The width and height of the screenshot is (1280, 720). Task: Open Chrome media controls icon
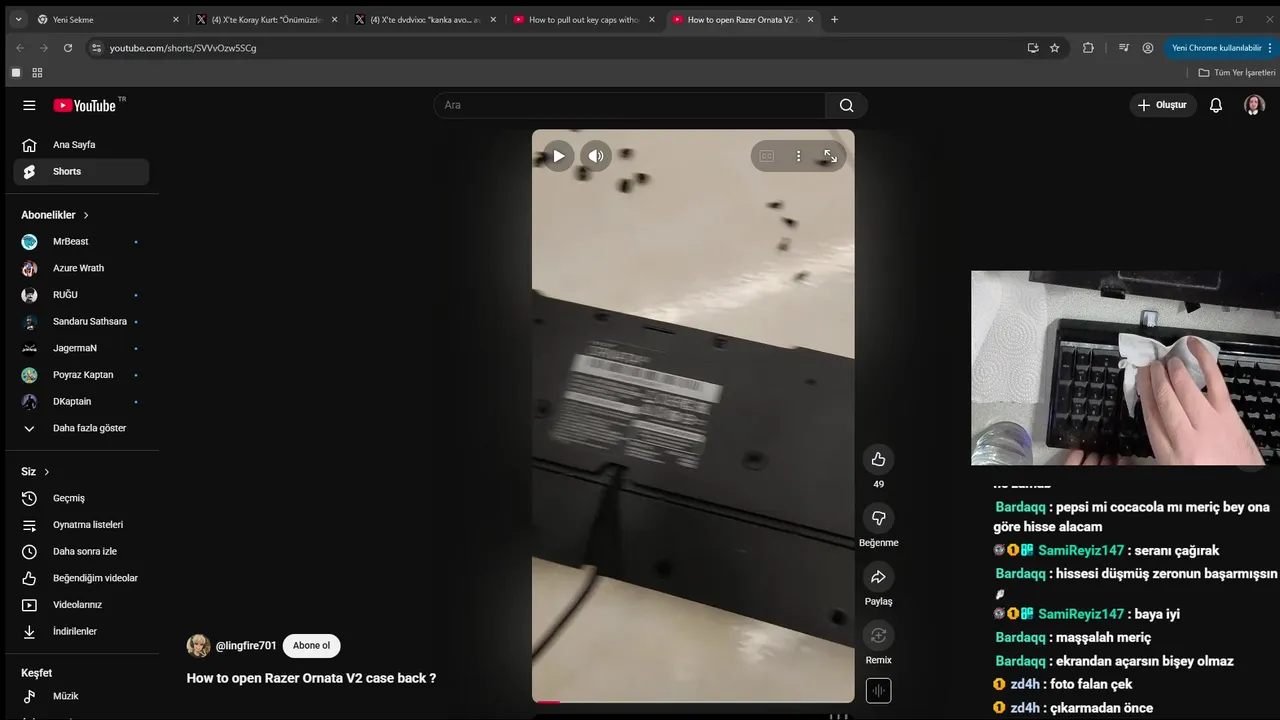pos(1124,48)
